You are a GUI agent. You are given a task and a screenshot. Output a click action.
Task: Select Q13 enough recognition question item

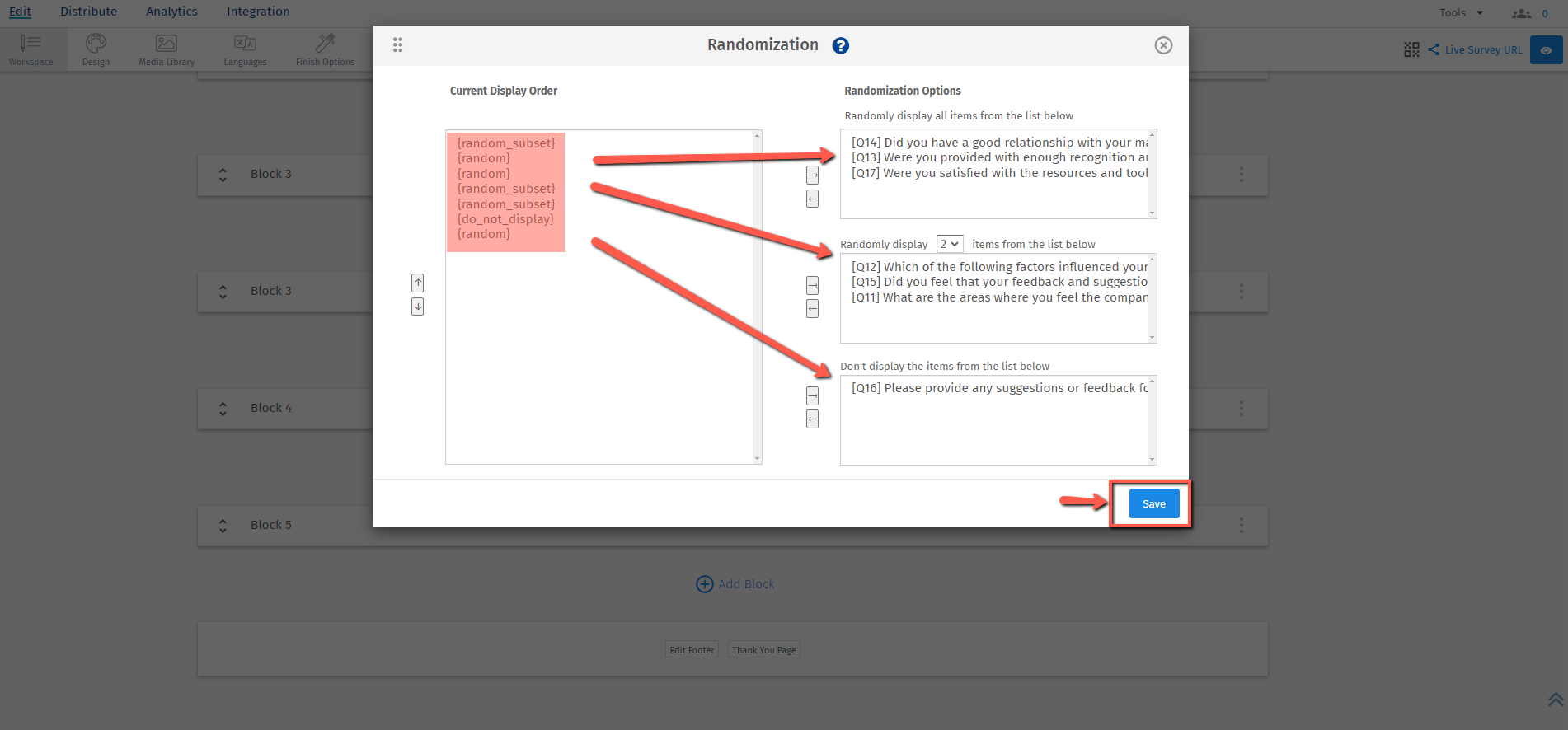999,157
